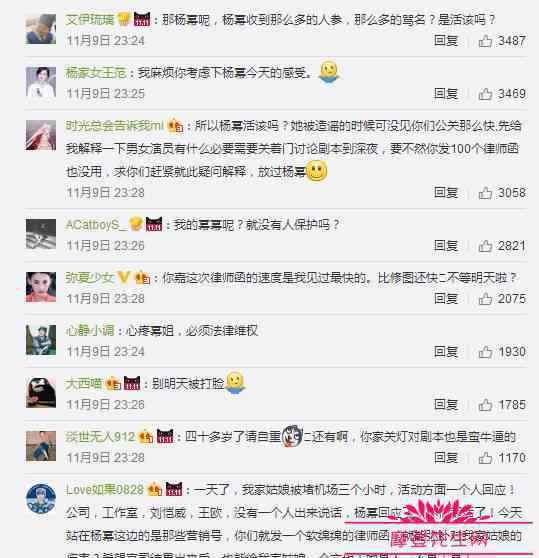Reply to ACatboyS_'s comment

click(446, 246)
